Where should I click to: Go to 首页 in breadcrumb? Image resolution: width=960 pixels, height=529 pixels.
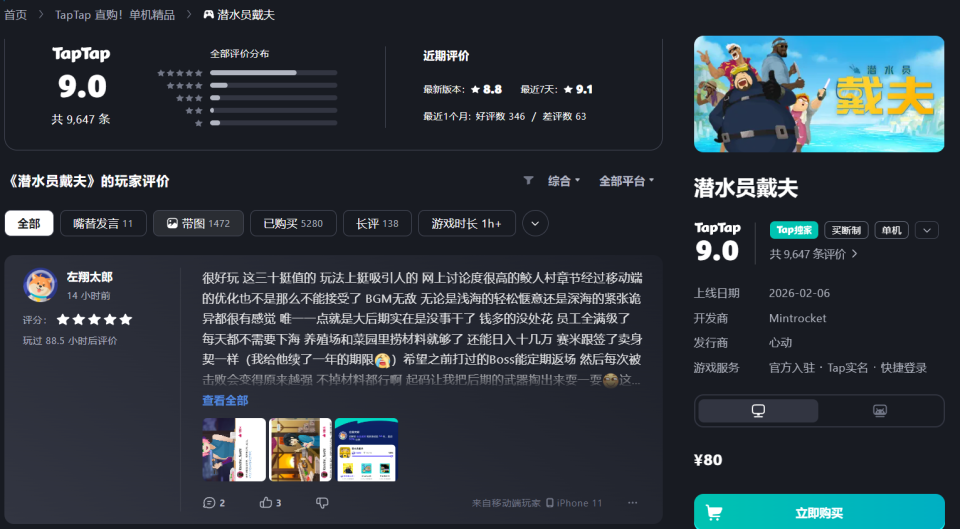coord(15,15)
